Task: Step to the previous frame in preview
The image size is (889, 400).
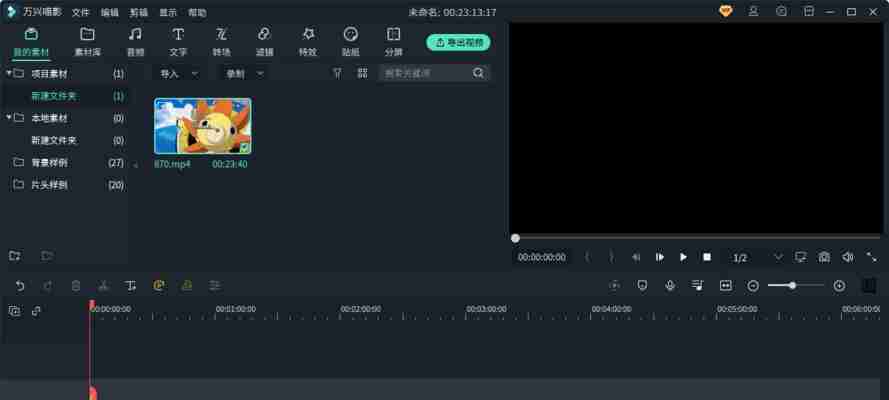Action: click(636, 257)
